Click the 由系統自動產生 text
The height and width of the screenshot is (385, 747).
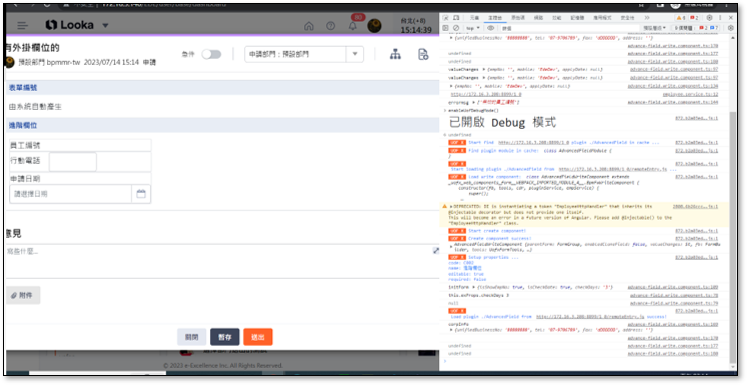tap(35, 107)
